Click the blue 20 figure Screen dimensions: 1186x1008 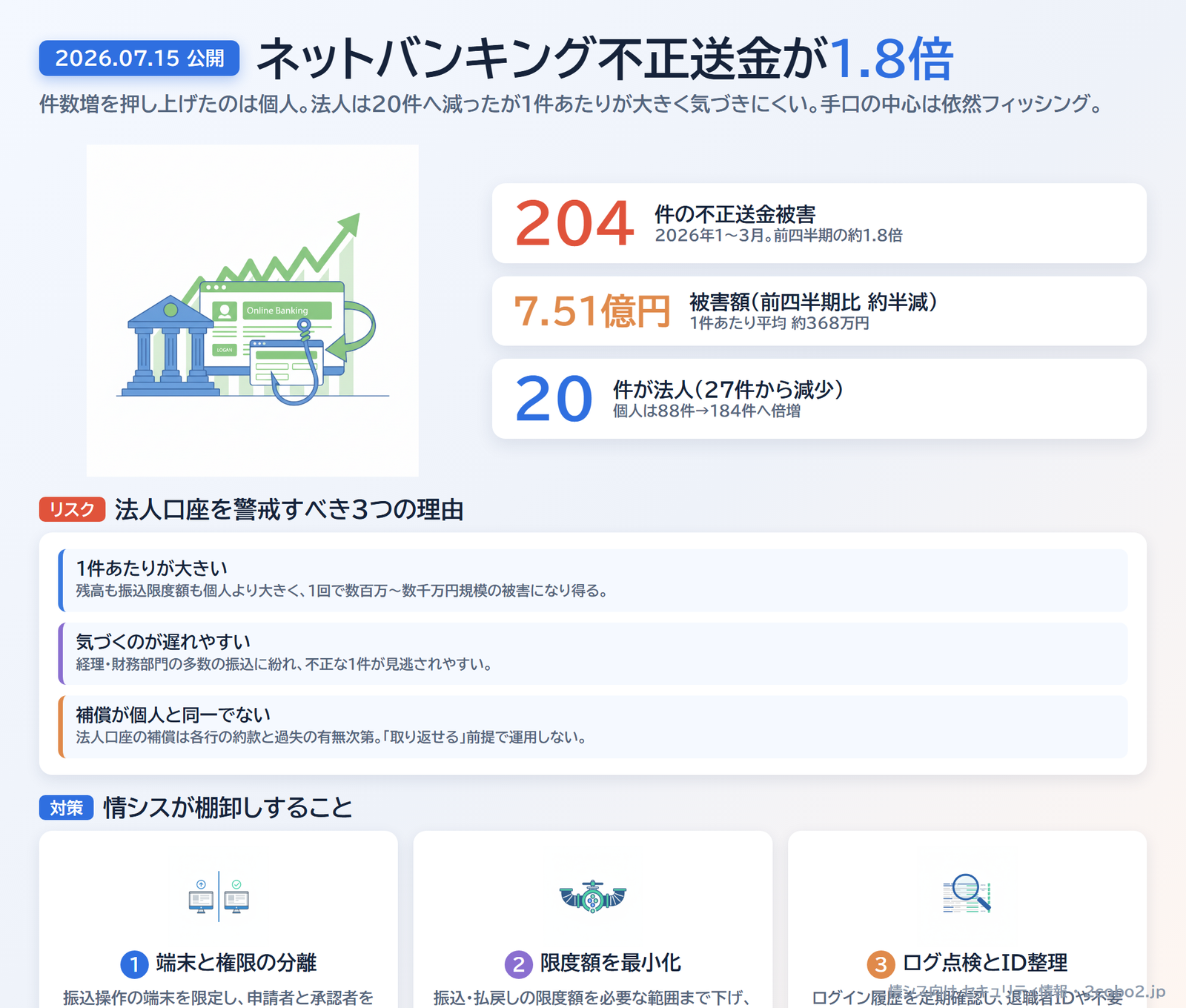click(x=554, y=399)
